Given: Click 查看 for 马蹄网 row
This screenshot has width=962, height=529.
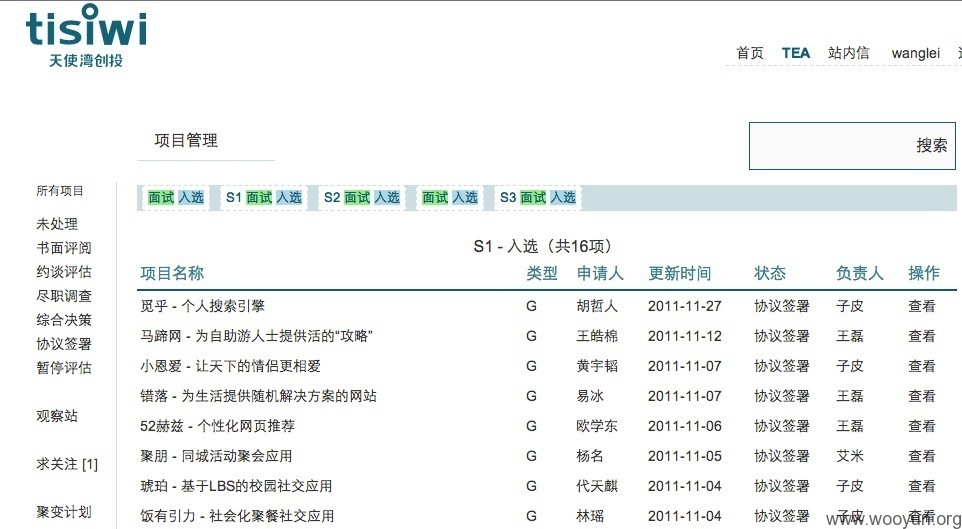Looking at the screenshot, I should (922, 336).
